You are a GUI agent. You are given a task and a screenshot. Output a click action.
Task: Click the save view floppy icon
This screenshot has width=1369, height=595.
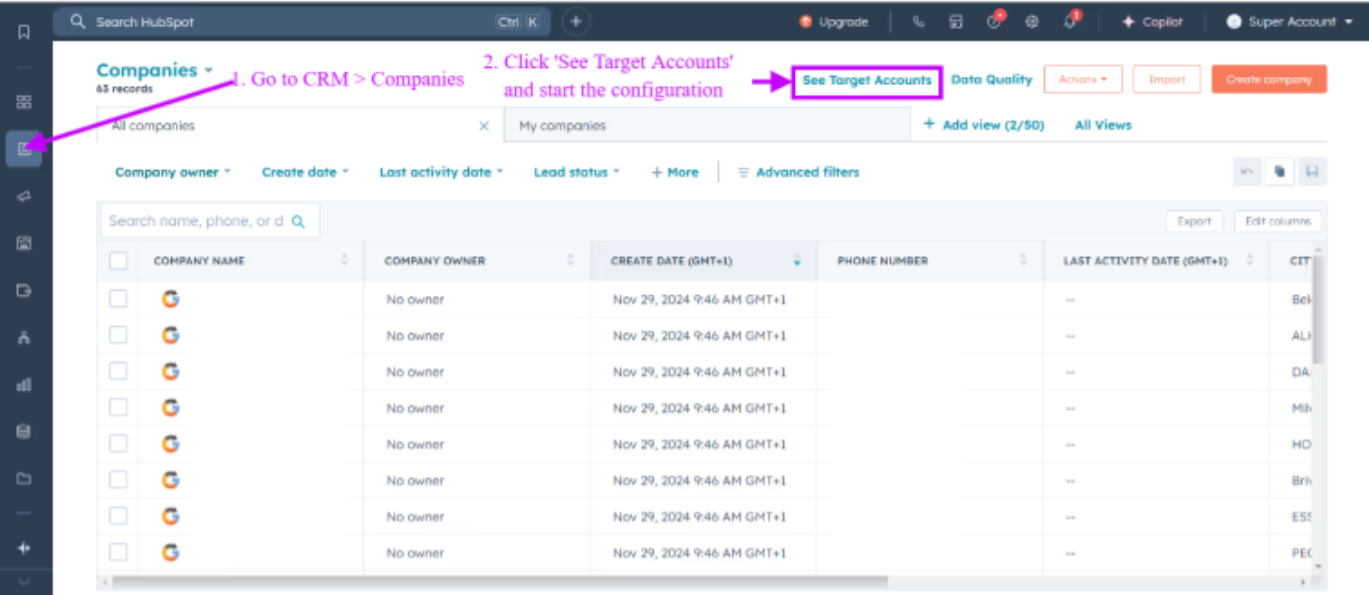[1311, 172]
